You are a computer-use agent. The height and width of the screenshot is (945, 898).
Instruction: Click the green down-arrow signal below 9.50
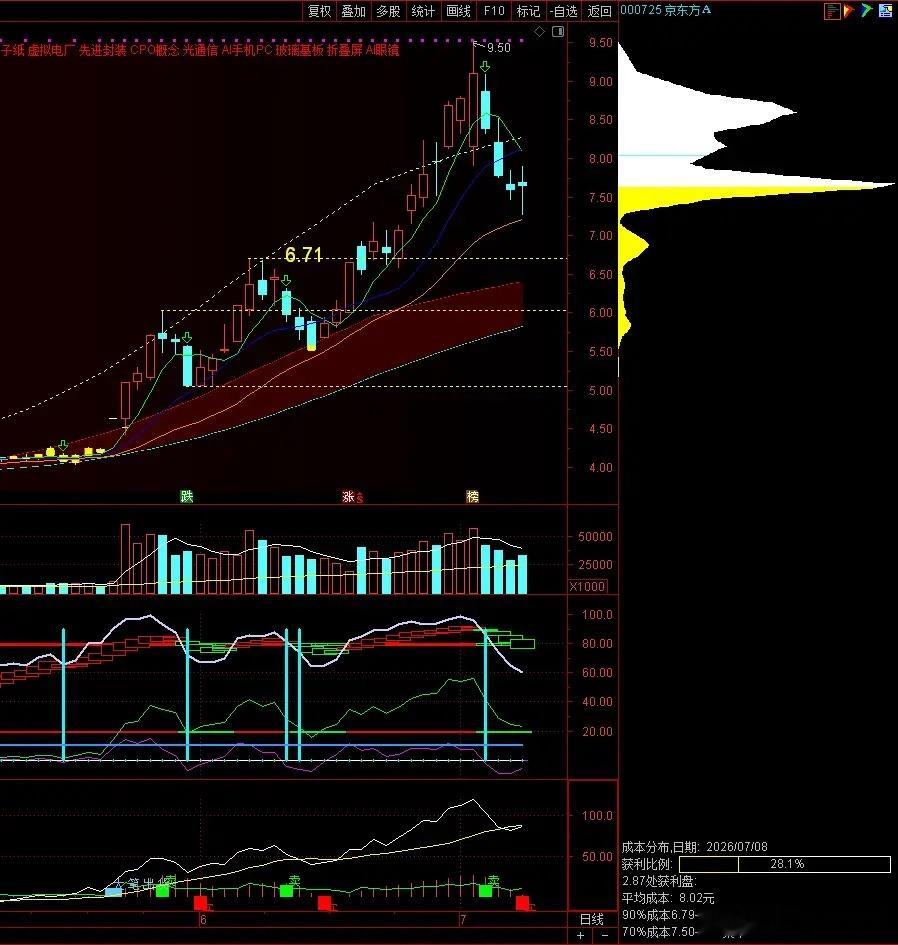point(485,66)
